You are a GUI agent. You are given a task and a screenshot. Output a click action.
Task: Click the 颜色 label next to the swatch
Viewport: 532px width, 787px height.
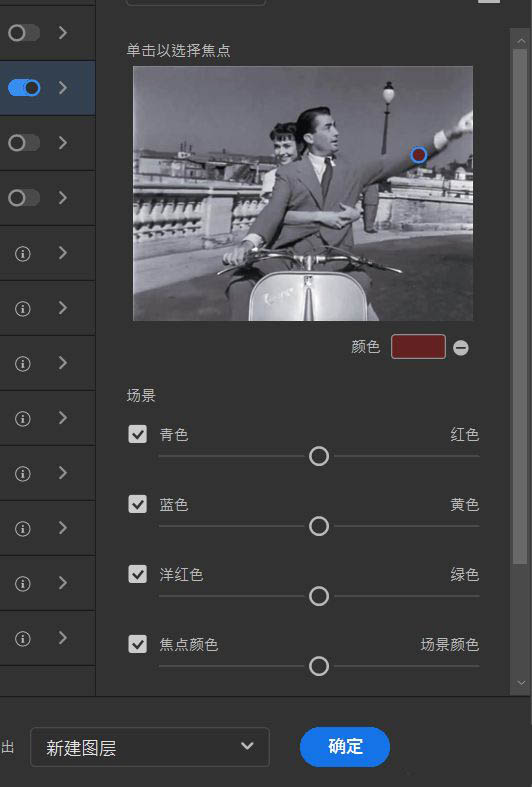point(365,347)
